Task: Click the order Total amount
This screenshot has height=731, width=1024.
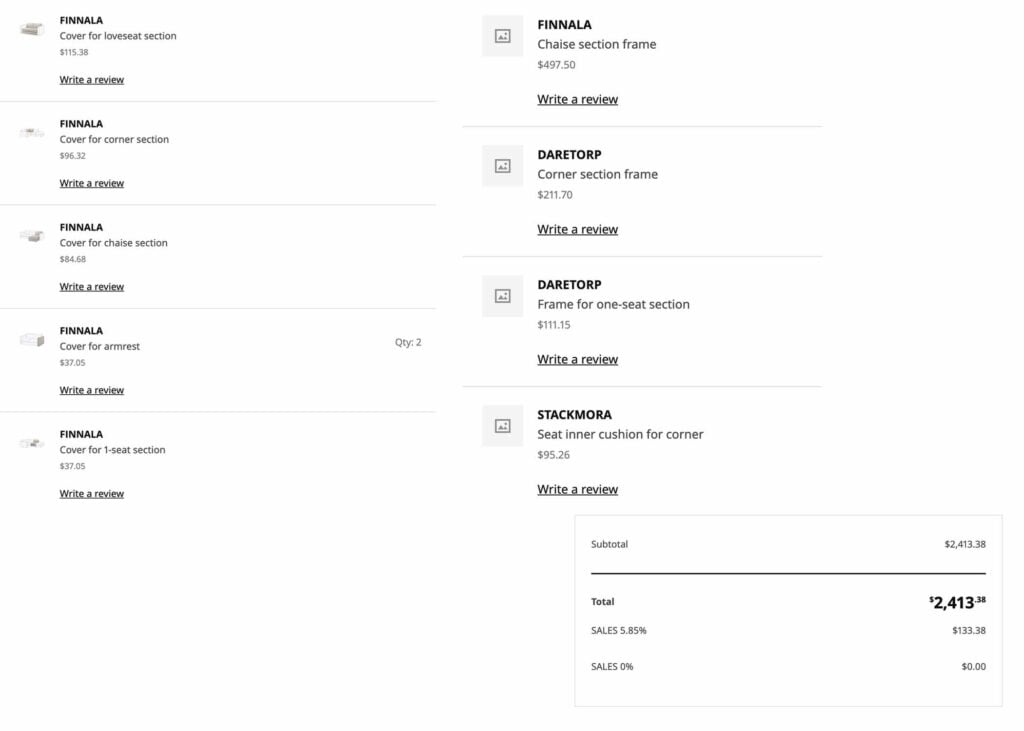Action: (957, 602)
